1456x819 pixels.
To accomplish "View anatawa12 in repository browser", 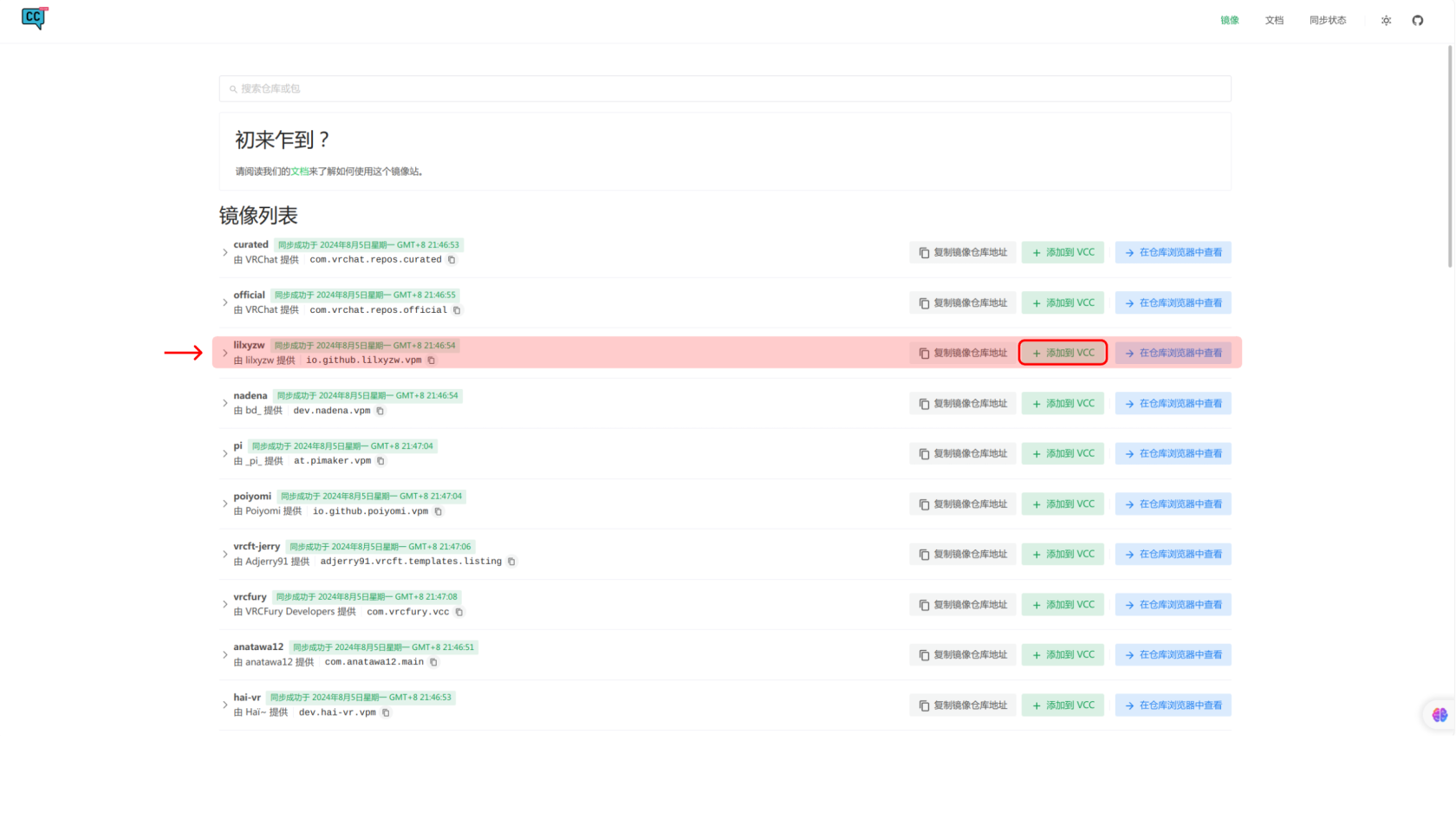I will pos(1173,654).
